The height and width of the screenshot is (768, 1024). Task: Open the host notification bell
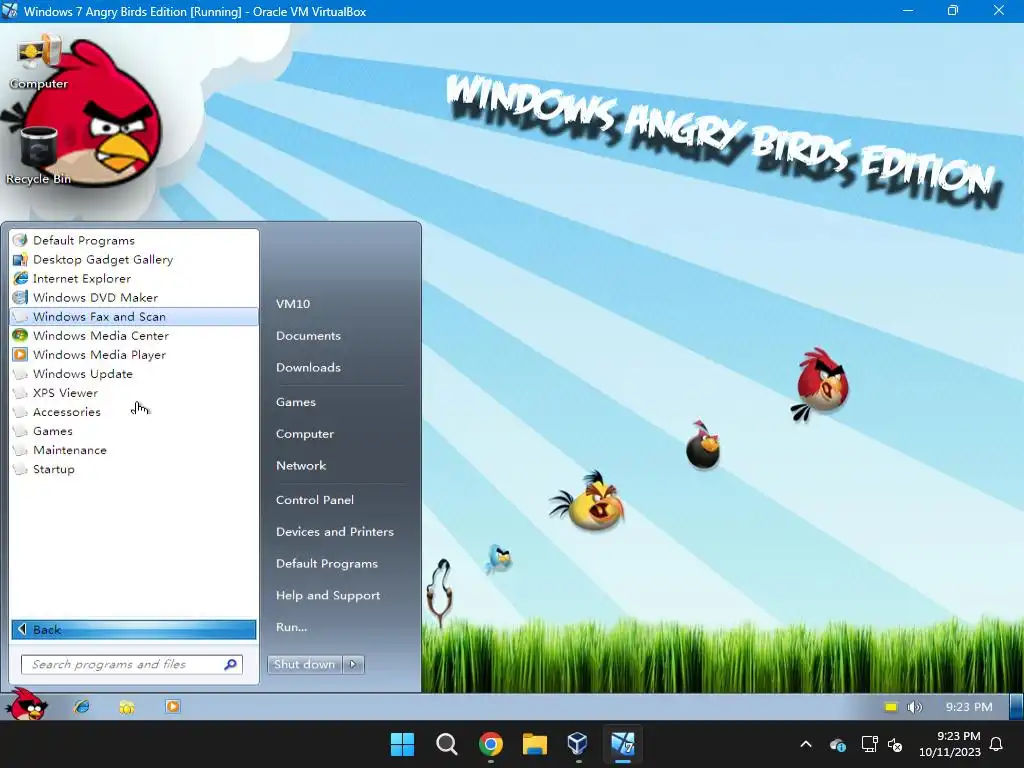996,744
